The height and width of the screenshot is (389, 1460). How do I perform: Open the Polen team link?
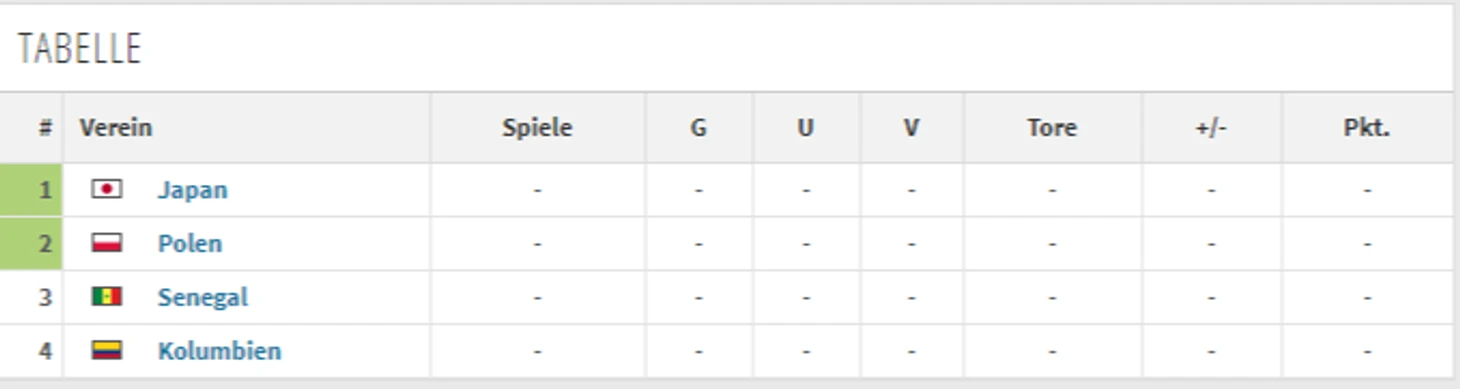click(190, 243)
